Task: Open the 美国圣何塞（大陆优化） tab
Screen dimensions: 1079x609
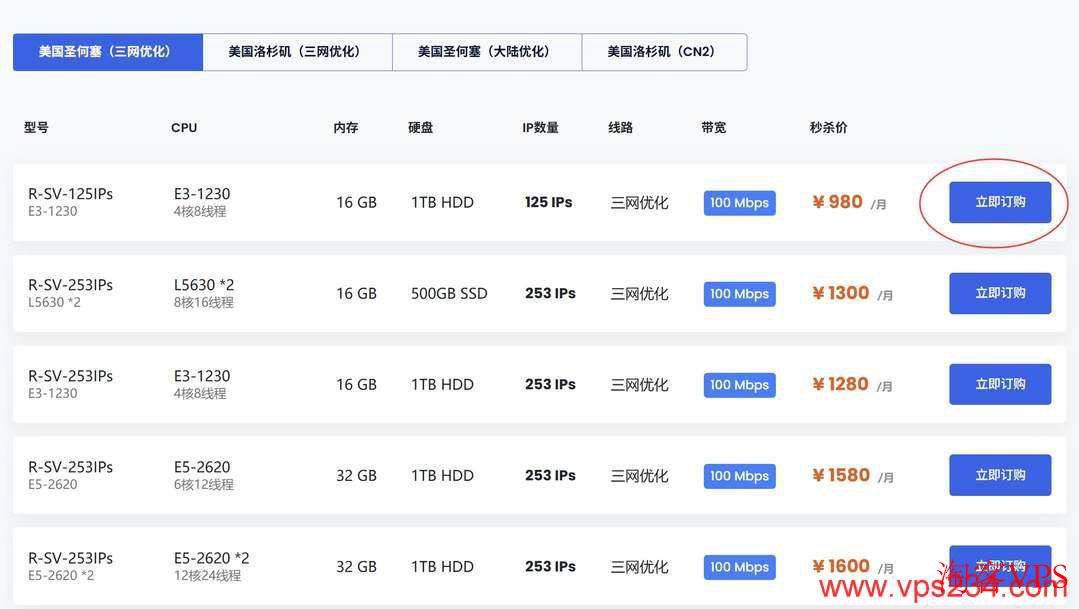Action: pos(487,52)
